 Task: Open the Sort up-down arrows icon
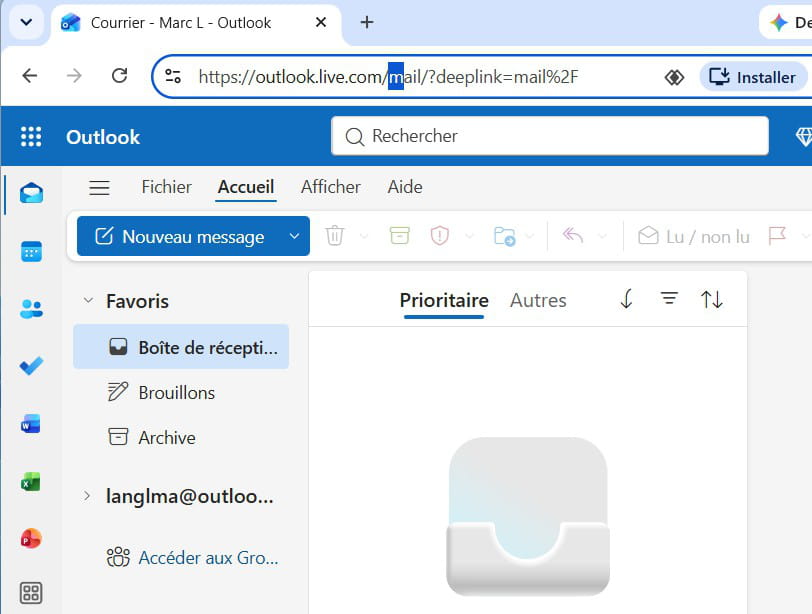tap(712, 299)
